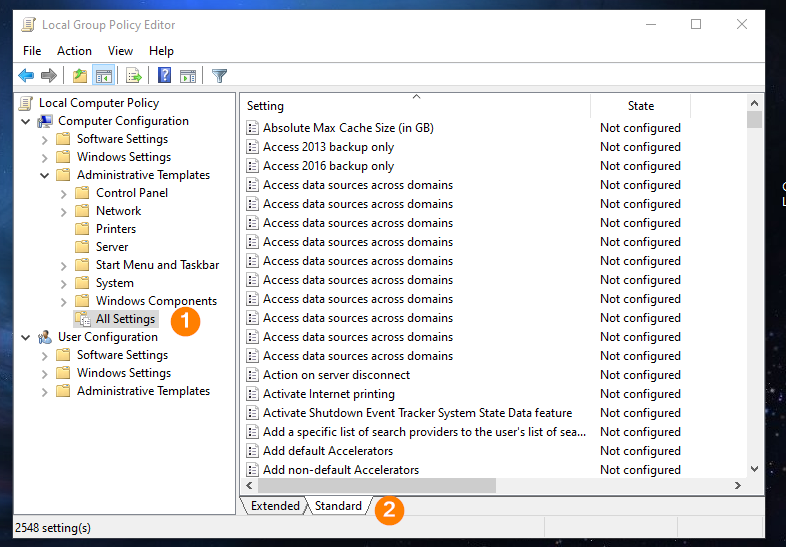Expand the Network folder
Image resolution: width=786 pixels, height=547 pixels.
tap(64, 212)
